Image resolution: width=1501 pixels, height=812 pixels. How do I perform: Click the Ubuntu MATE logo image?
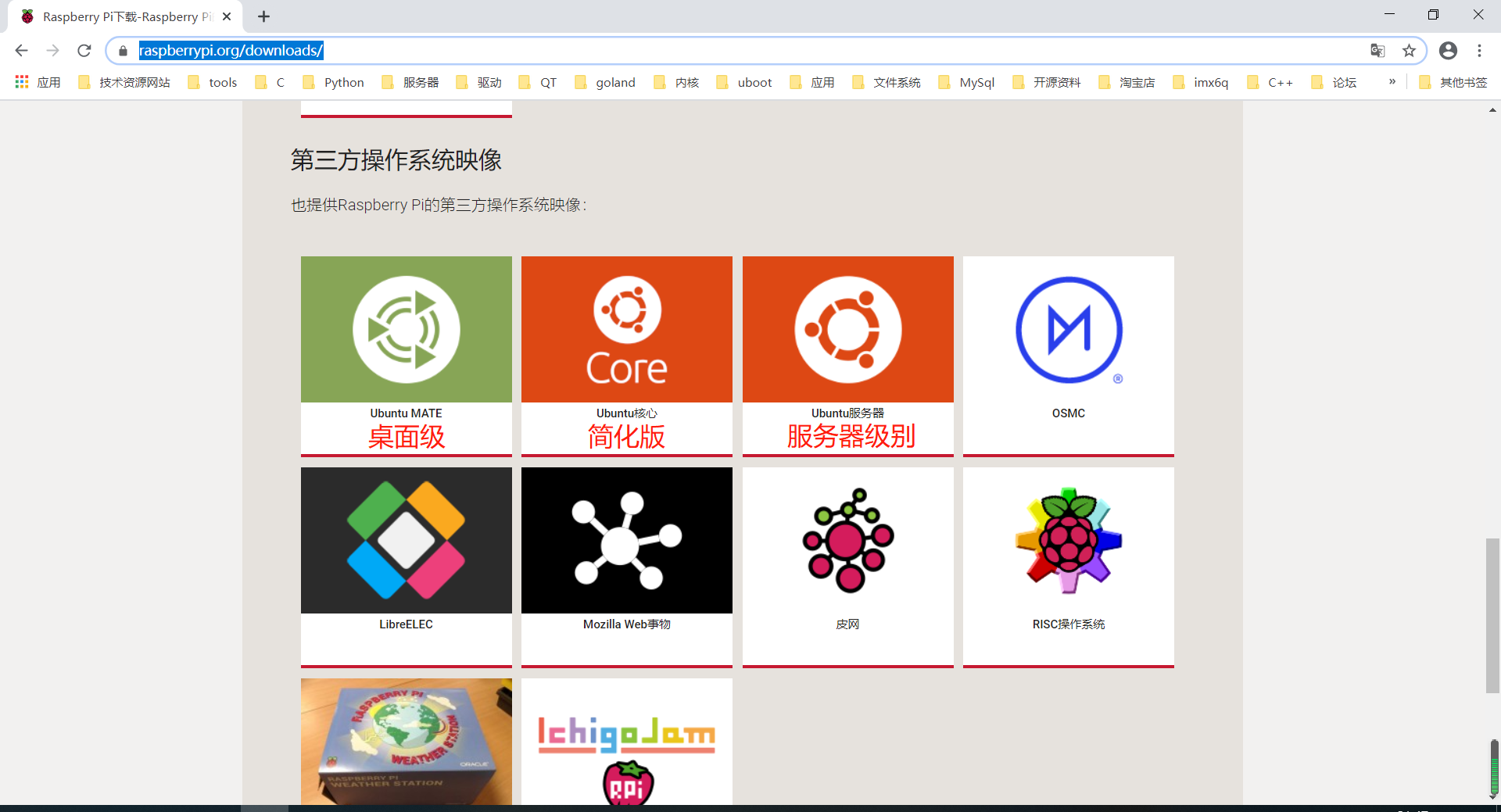(407, 329)
